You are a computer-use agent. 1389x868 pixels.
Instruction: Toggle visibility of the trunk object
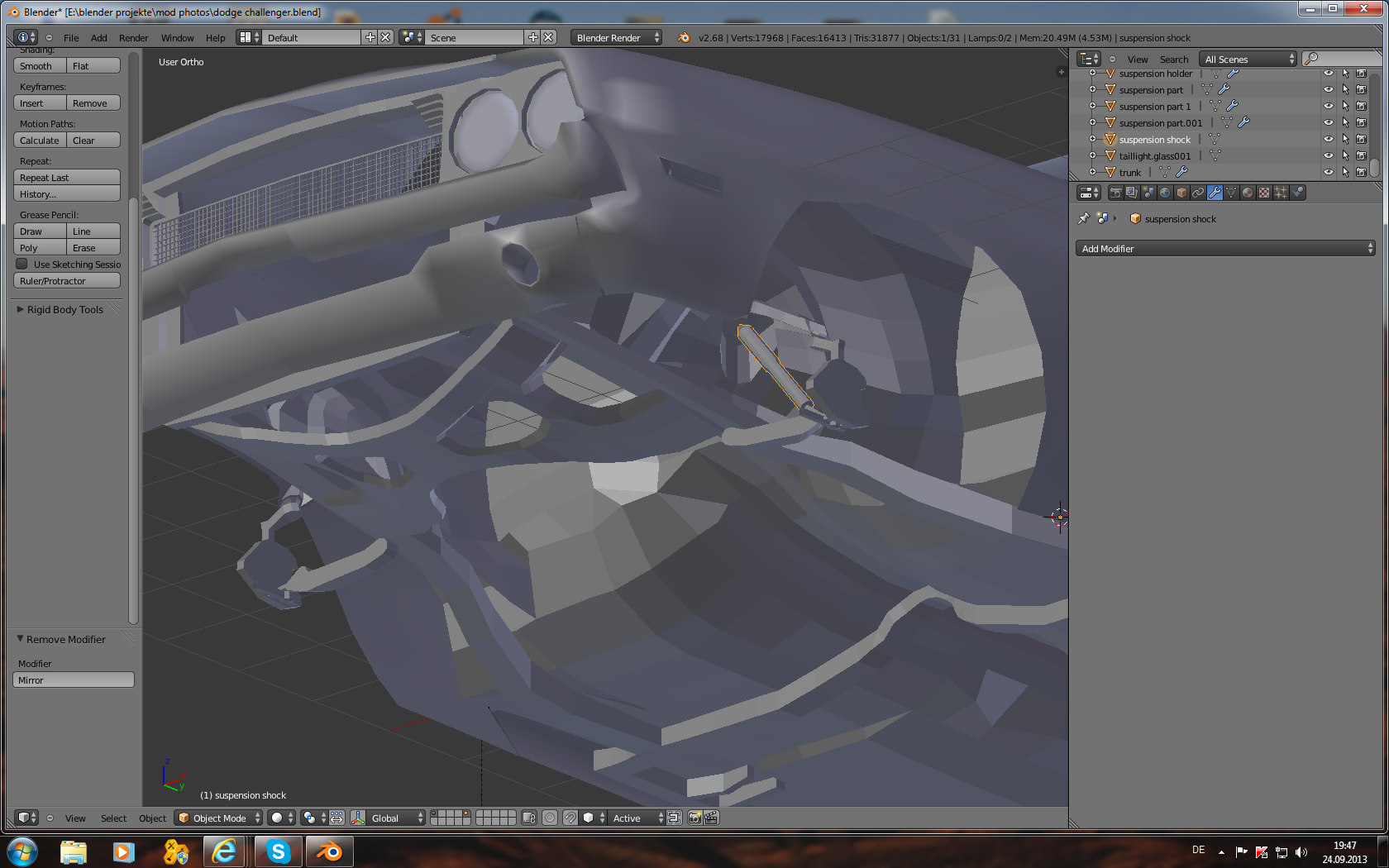(x=1328, y=172)
